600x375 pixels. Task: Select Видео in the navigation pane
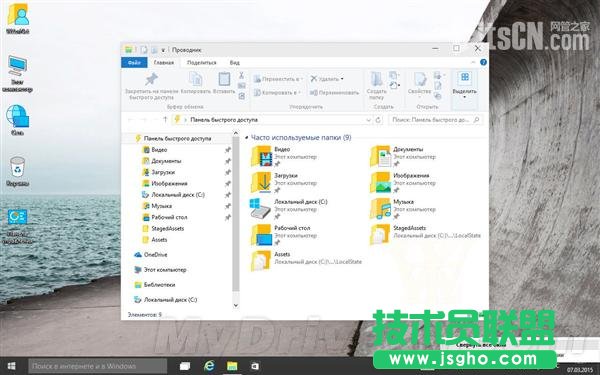(159, 150)
